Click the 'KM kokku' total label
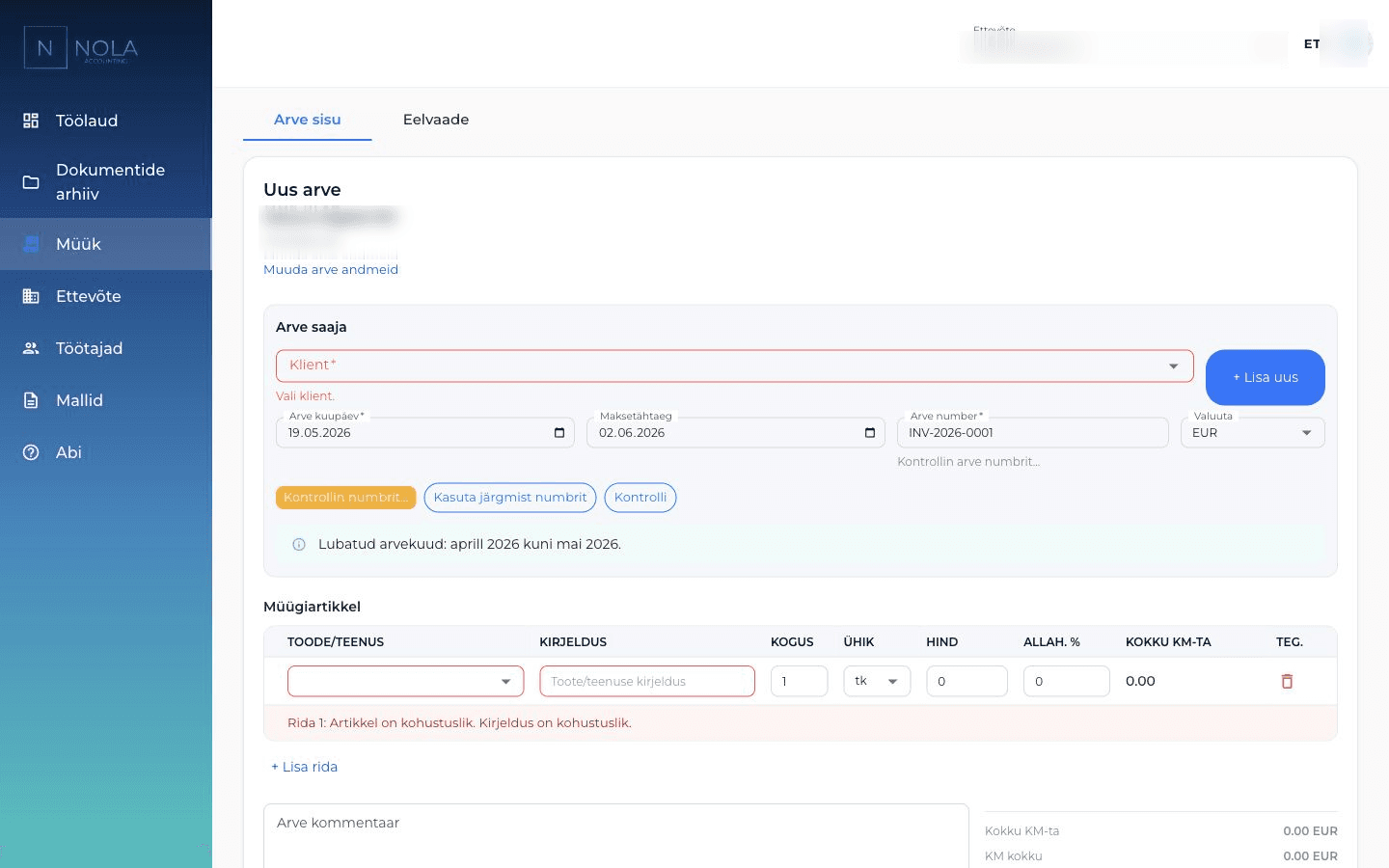 point(1014,856)
